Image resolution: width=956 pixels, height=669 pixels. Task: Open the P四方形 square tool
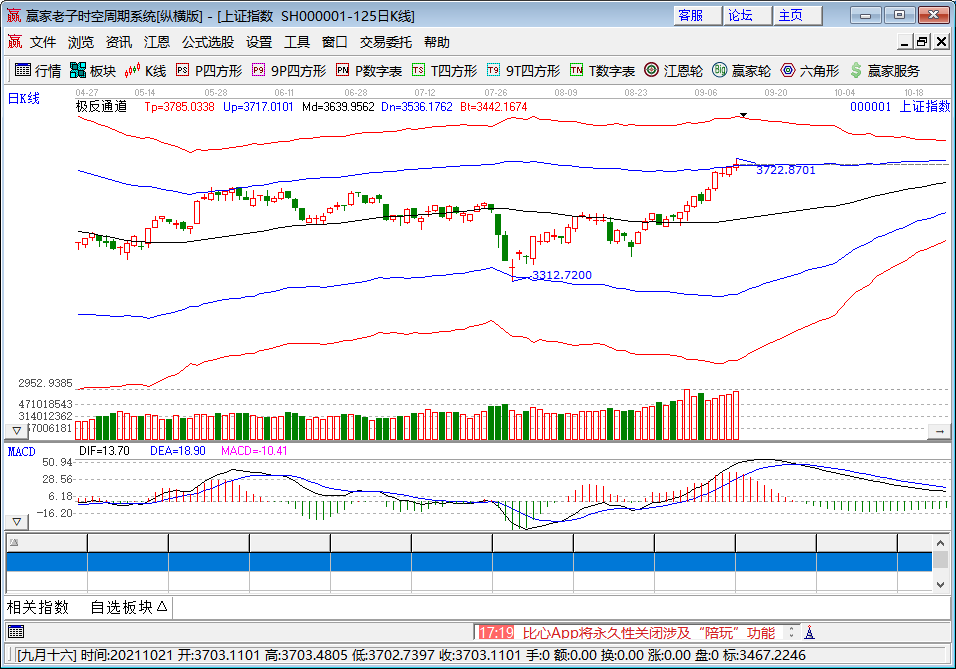click(x=209, y=71)
